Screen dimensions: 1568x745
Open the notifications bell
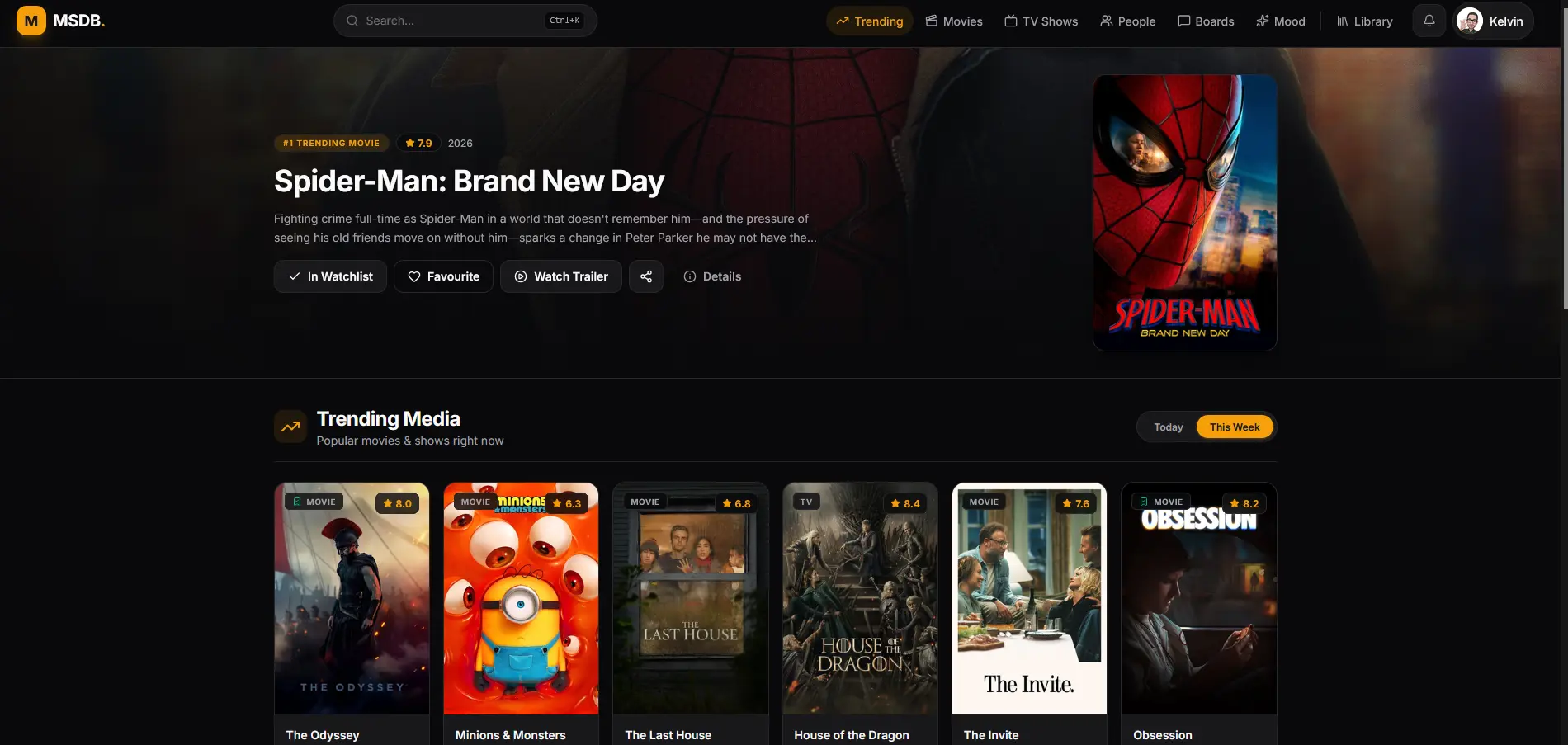[x=1429, y=21]
